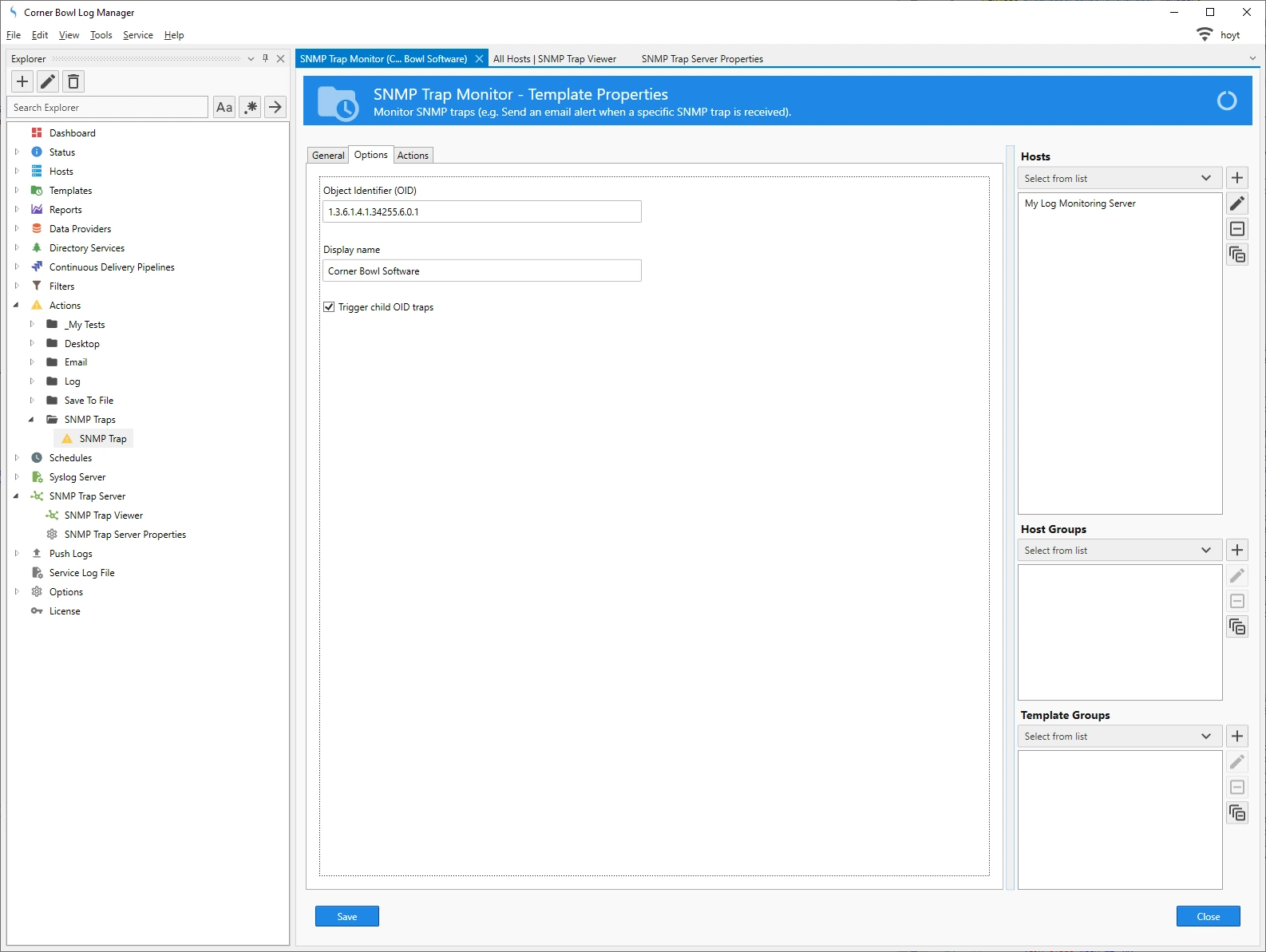Switch to All Hosts SNMP Trap Viewer tab
Viewport: 1266px width, 952px height.
(555, 59)
